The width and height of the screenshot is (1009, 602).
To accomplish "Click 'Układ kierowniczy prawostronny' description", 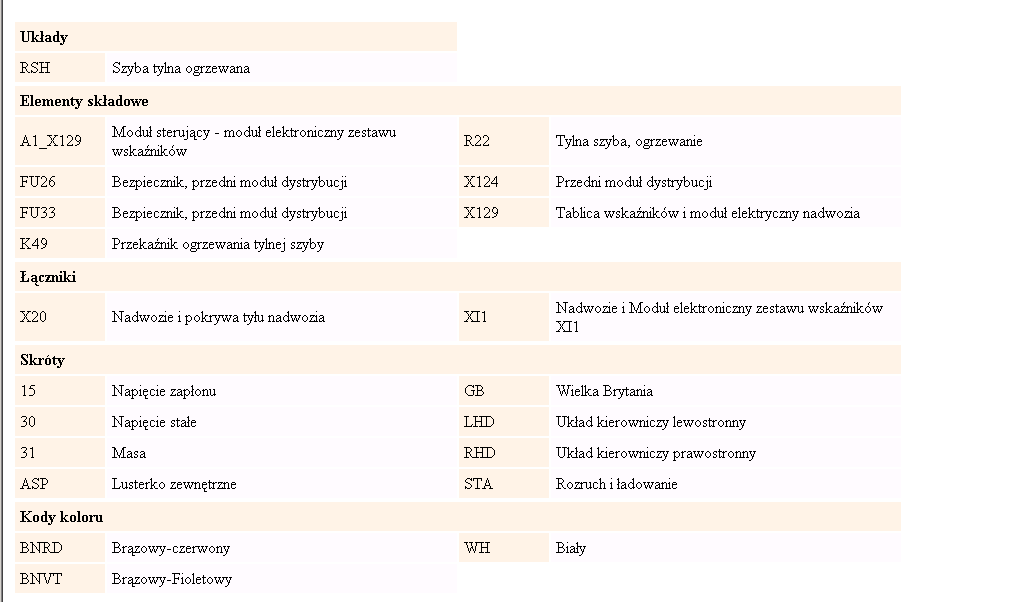I will click(655, 453).
